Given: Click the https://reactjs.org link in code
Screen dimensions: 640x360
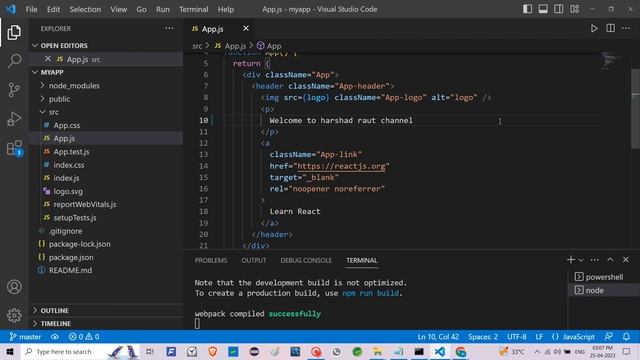Looking at the screenshot, I should click(x=341, y=166).
